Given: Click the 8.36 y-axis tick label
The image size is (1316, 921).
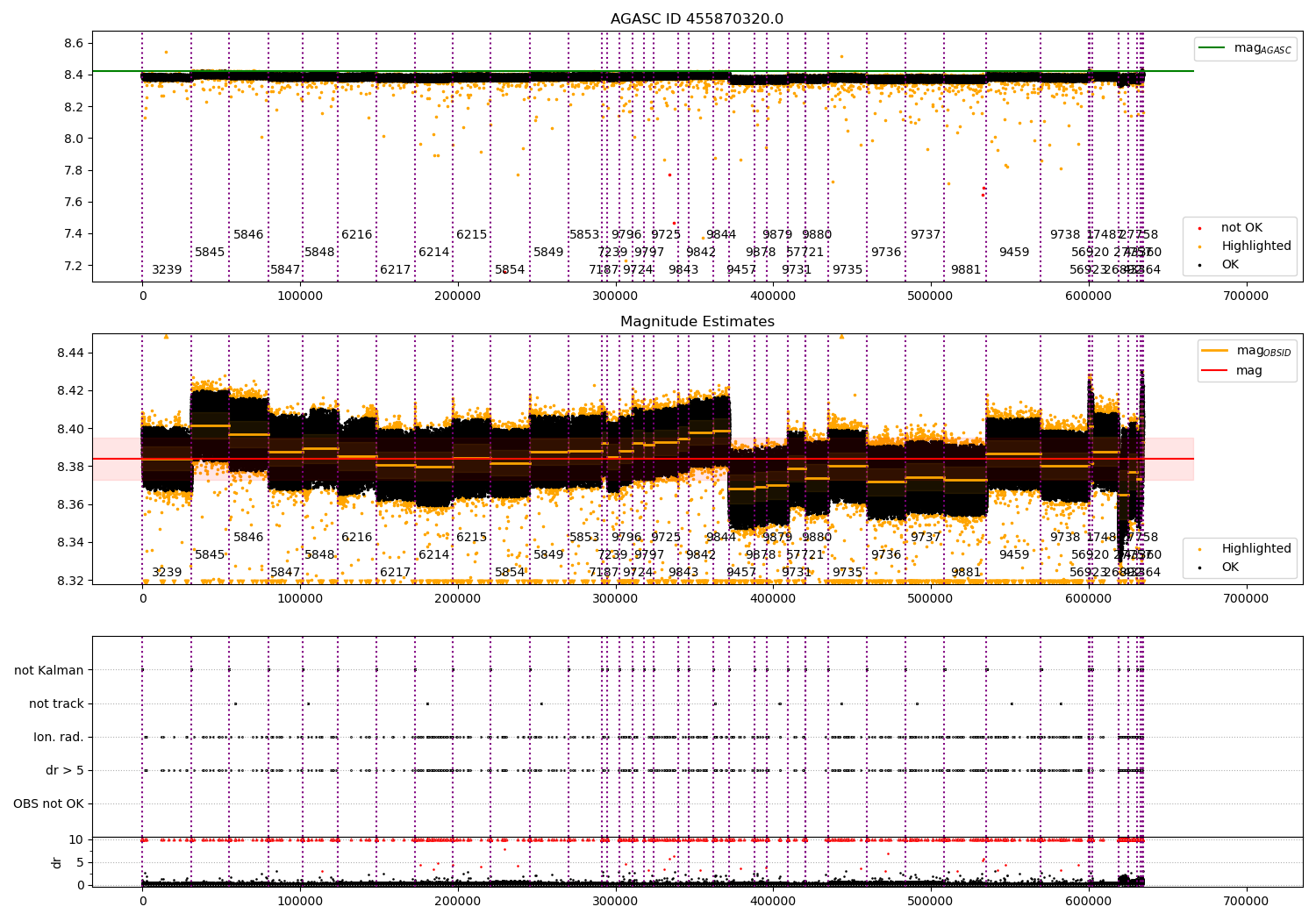Looking at the screenshot, I should pyautogui.click(x=71, y=504).
